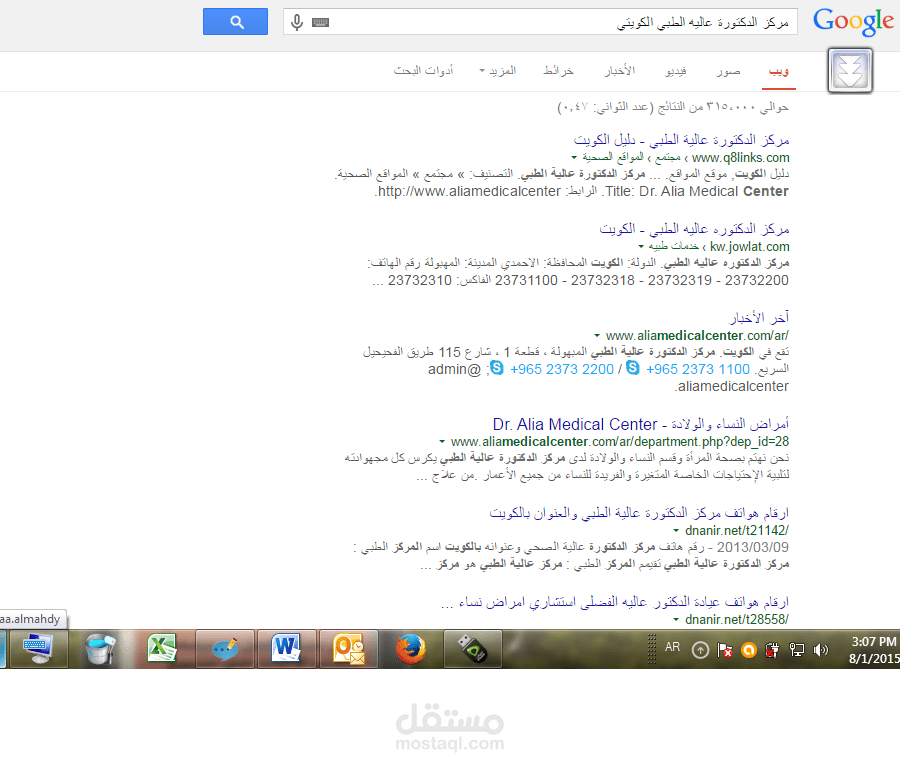Open Microsoft Excel from the taskbar
Screen dimensions: 900x768
(x=162, y=649)
